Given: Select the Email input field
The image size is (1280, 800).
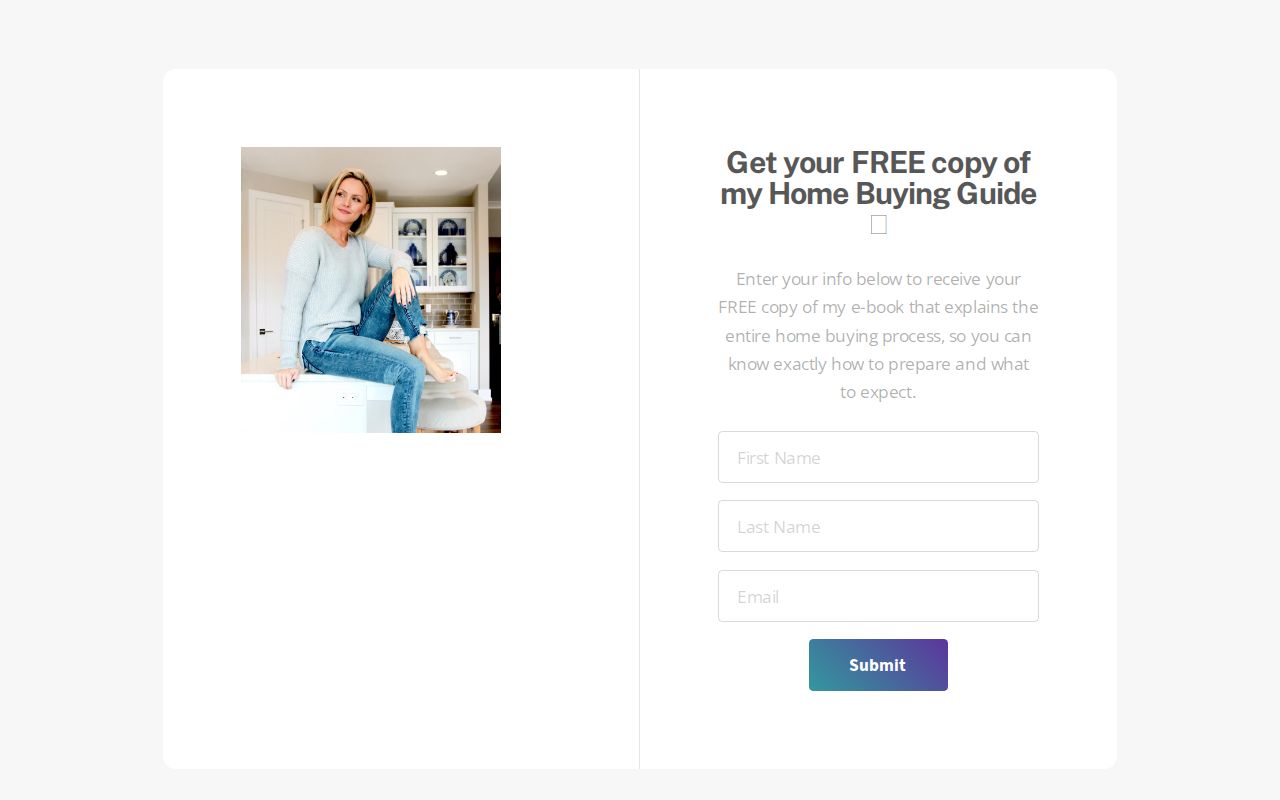Looking at the screenshot, I should point(878,596).
